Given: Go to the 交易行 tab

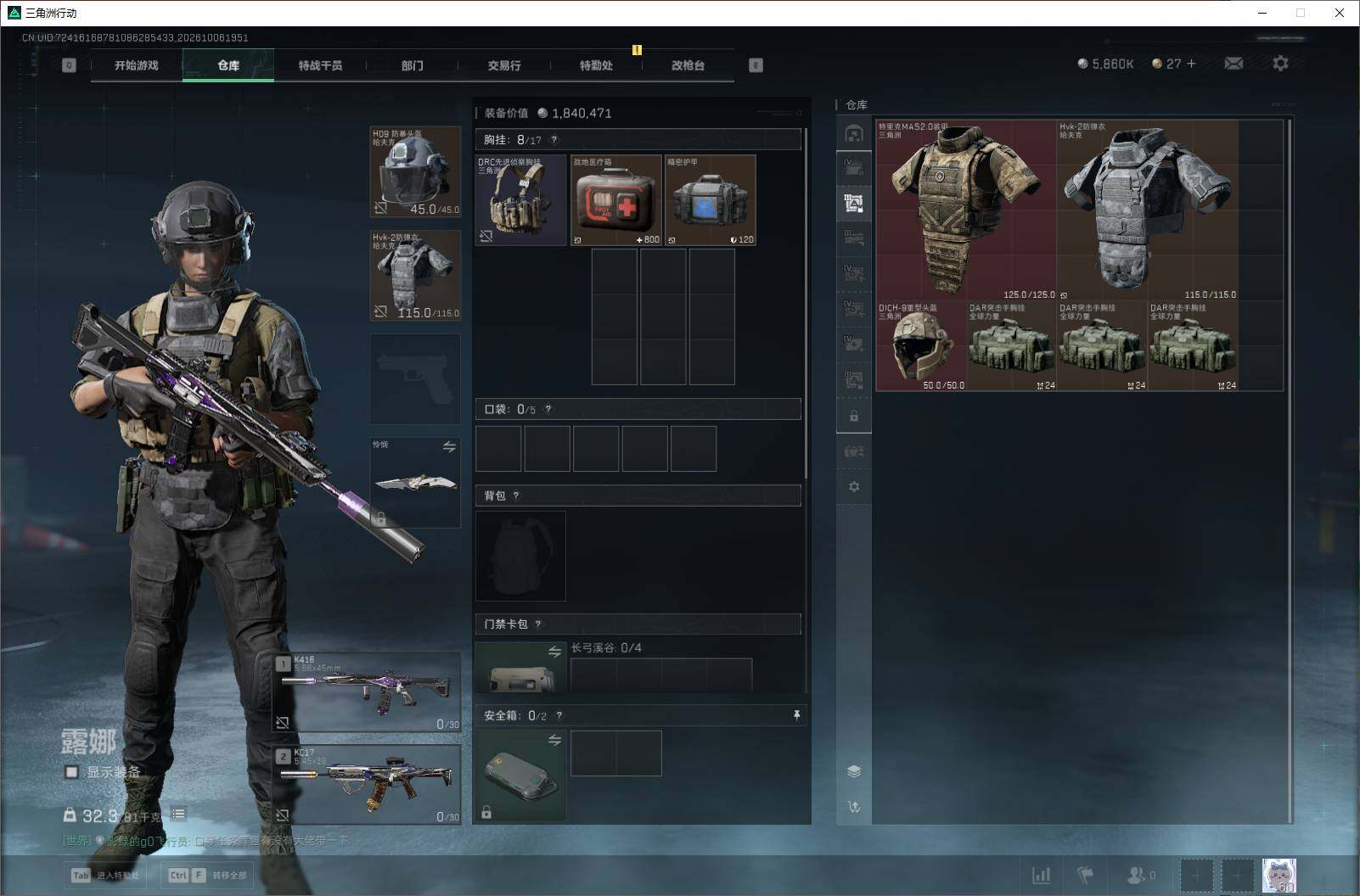Looking at the screenshot, I should (504, 65).
